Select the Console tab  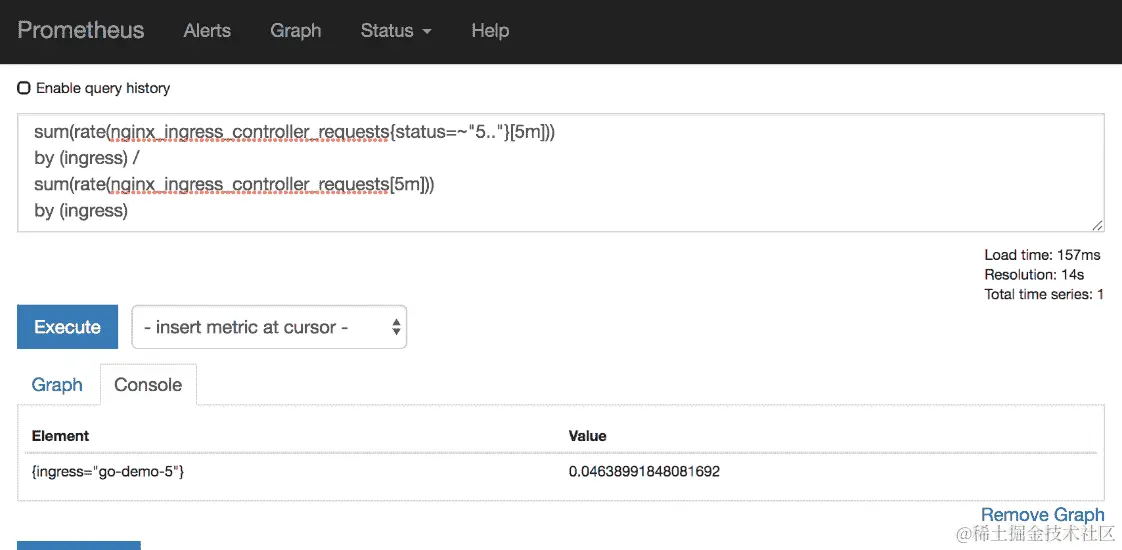click(148, 385)
